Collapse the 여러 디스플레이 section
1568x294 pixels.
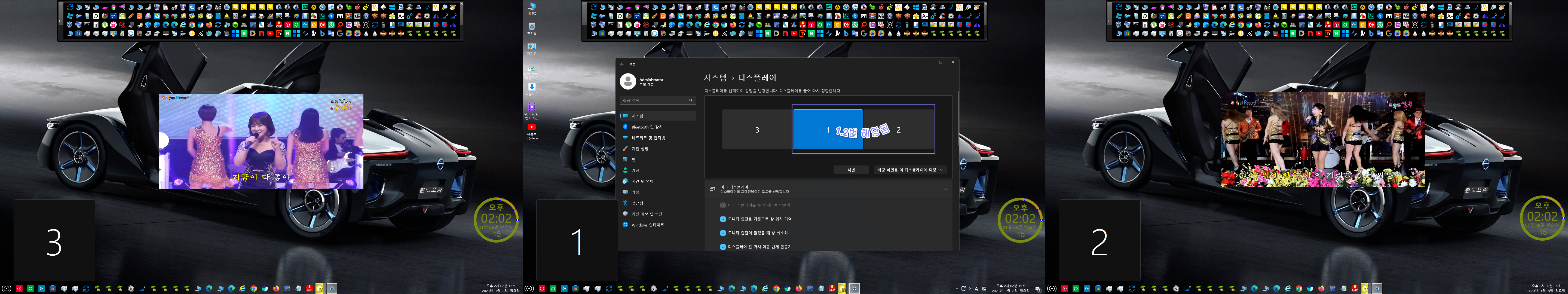[x=945, y=189]
